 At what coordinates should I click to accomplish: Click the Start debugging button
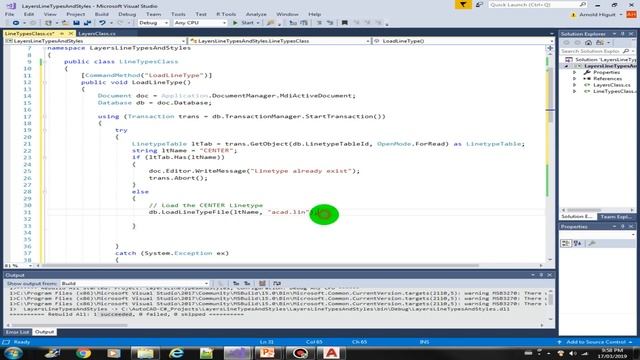(243, 23)
